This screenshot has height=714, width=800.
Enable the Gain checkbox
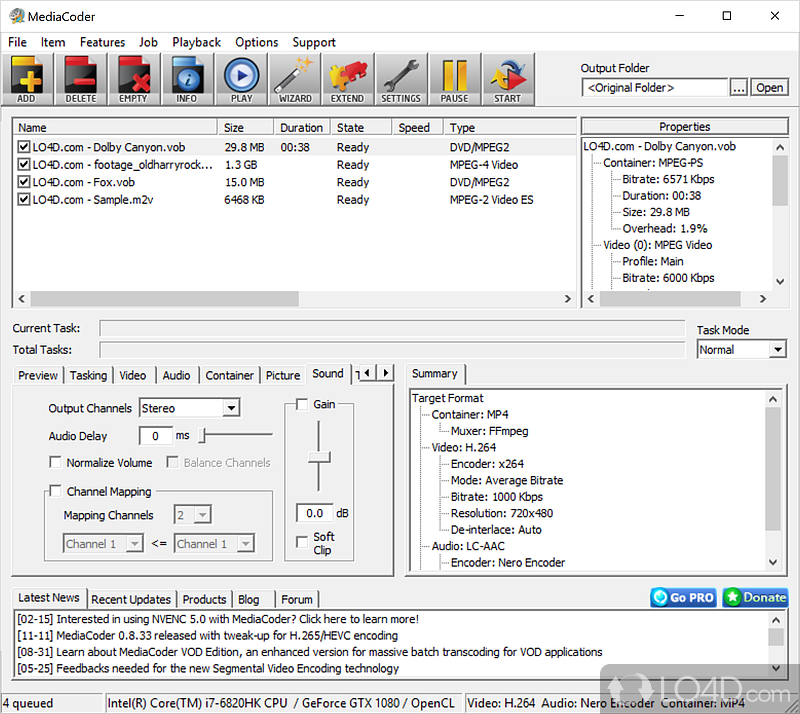coord(302,404)
